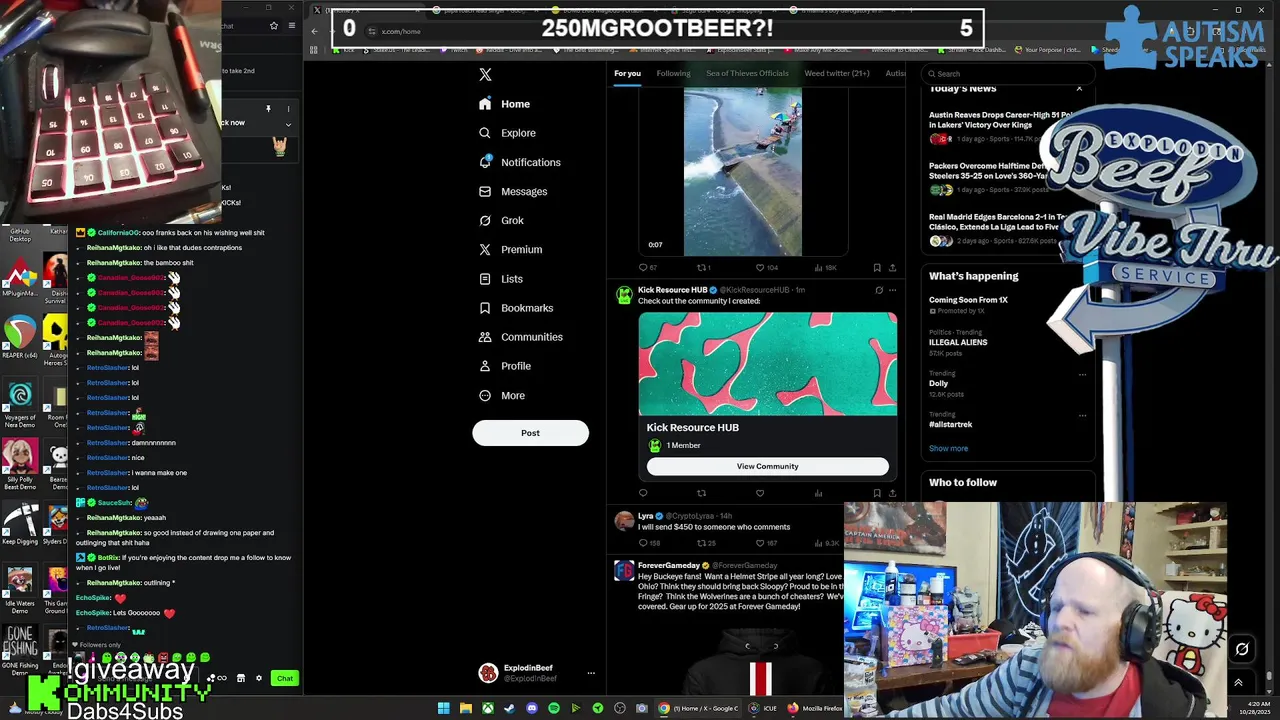Open Spotify from the taskbar
The image size is (1280, 720).
(553, 708)
